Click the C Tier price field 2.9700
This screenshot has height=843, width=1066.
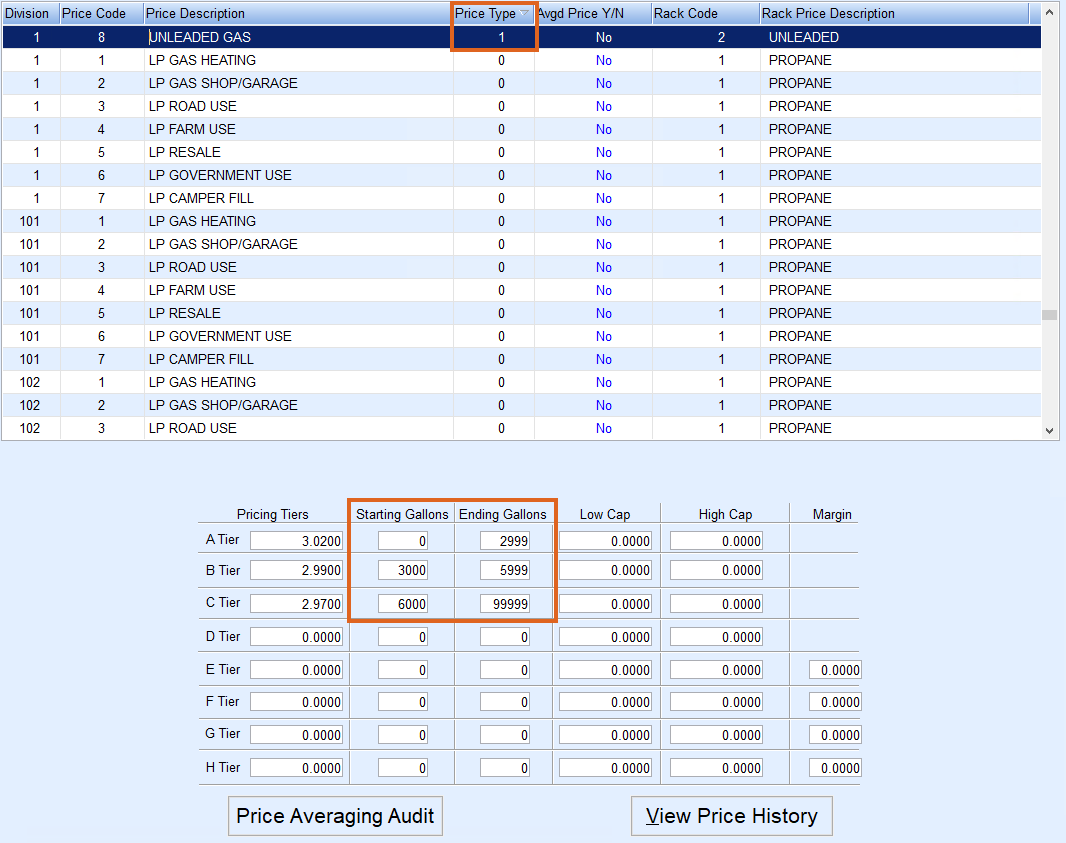[x=296, y=603]
